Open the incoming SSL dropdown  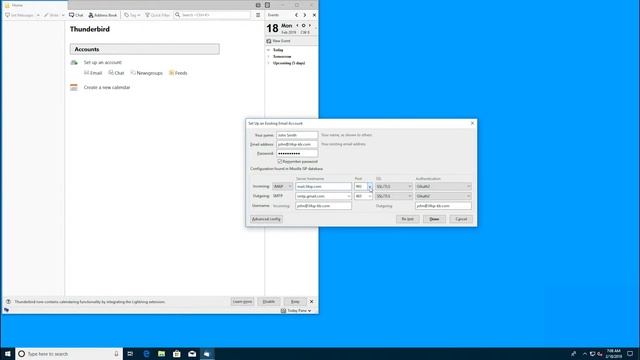click(393, 186)
